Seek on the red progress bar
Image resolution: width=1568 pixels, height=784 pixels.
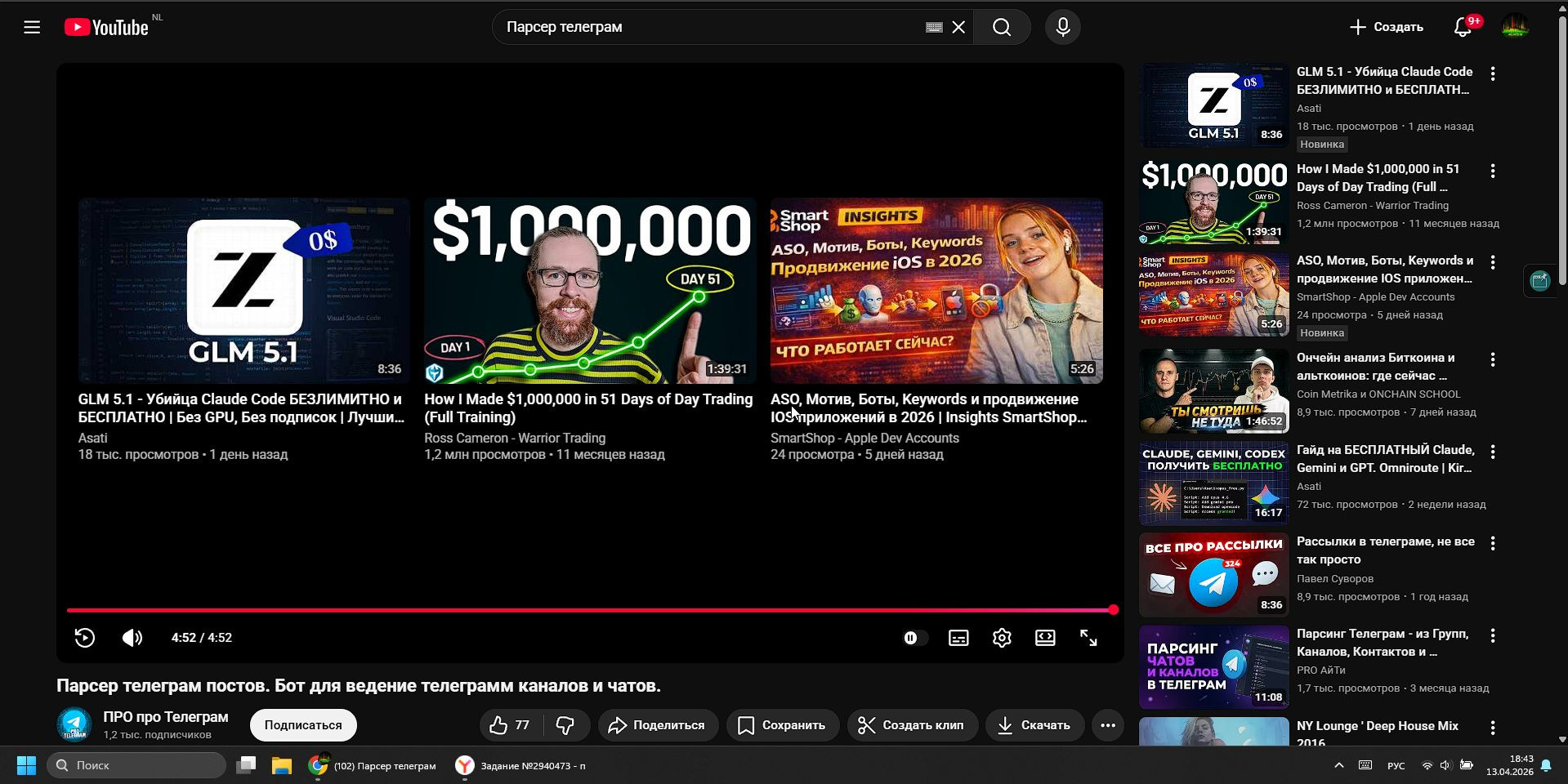[x=590, y=610]
